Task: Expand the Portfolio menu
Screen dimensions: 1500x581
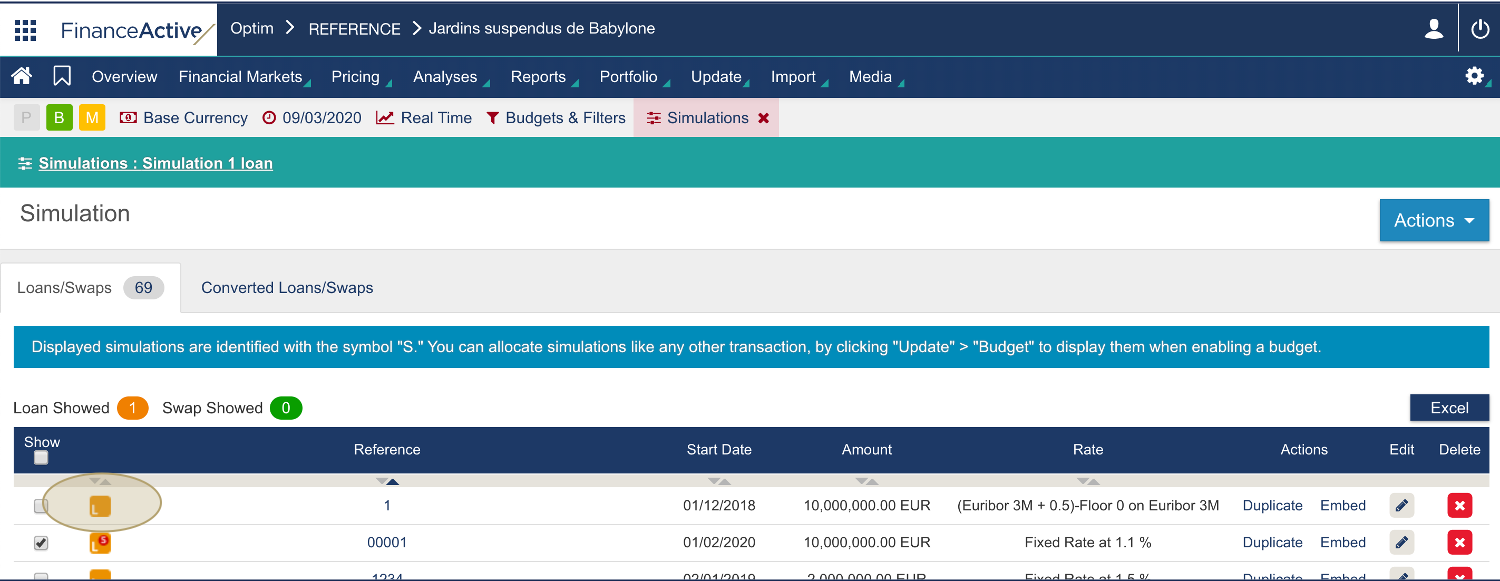Action: click(x=629, y=77)
